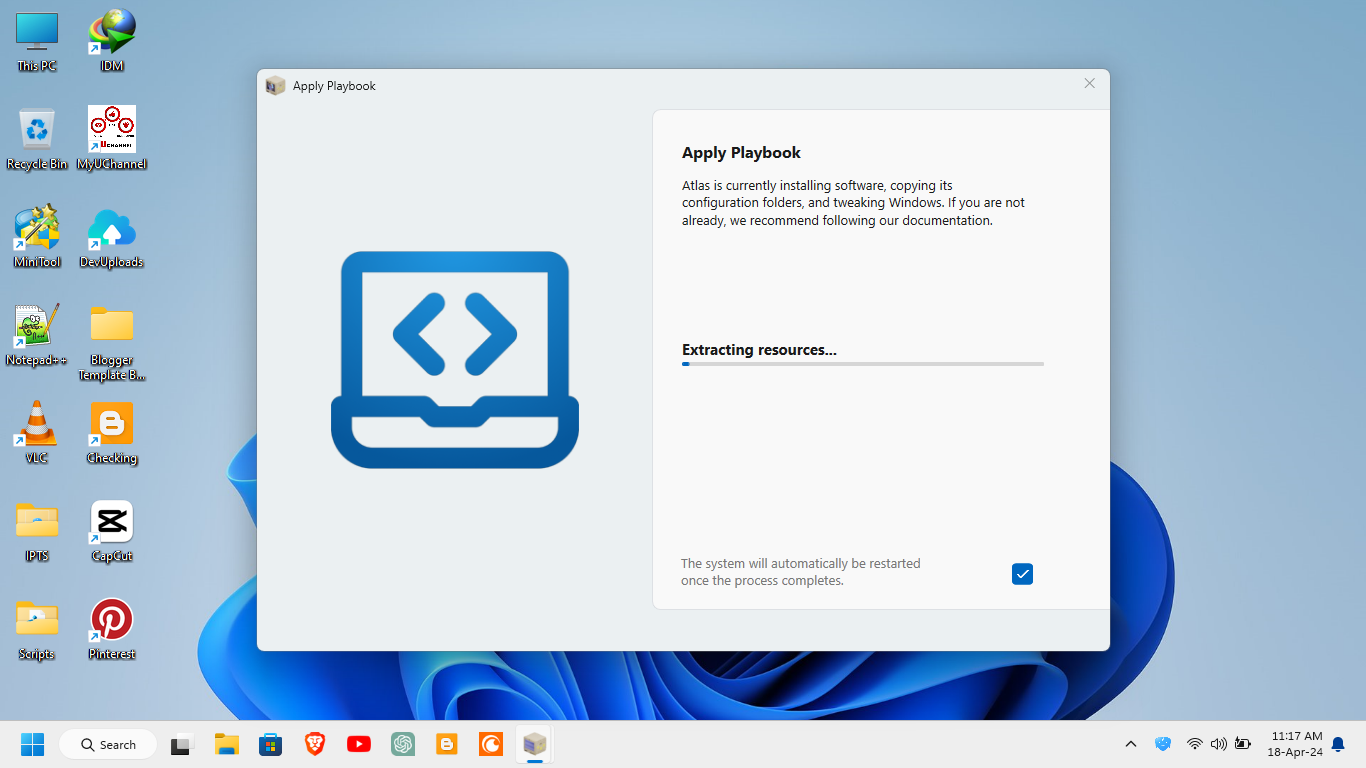Open This PC desktop icon
1366x768 pixels.
click(37, 42)
